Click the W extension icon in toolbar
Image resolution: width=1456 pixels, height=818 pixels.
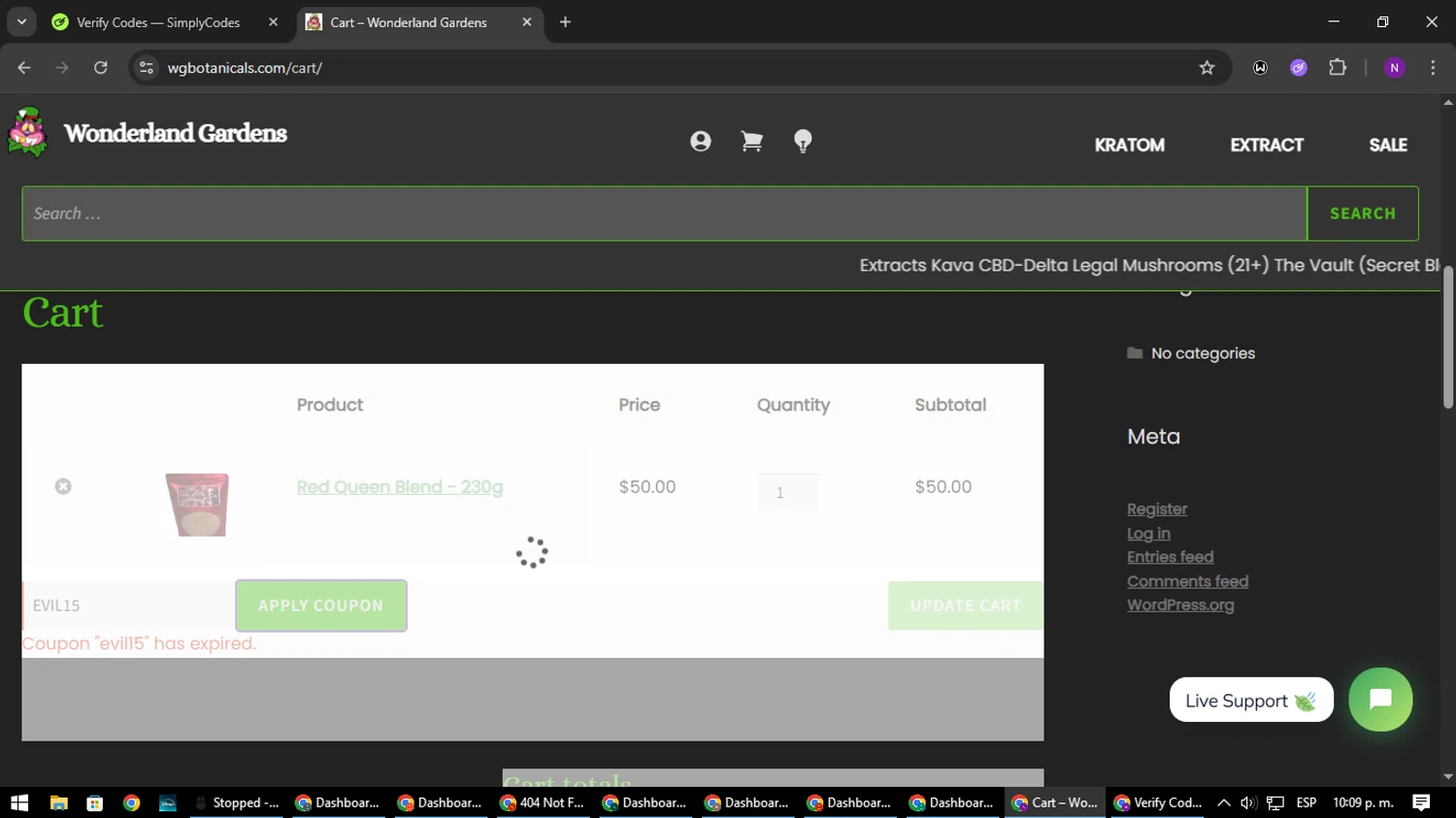(x=1260, y=68)
